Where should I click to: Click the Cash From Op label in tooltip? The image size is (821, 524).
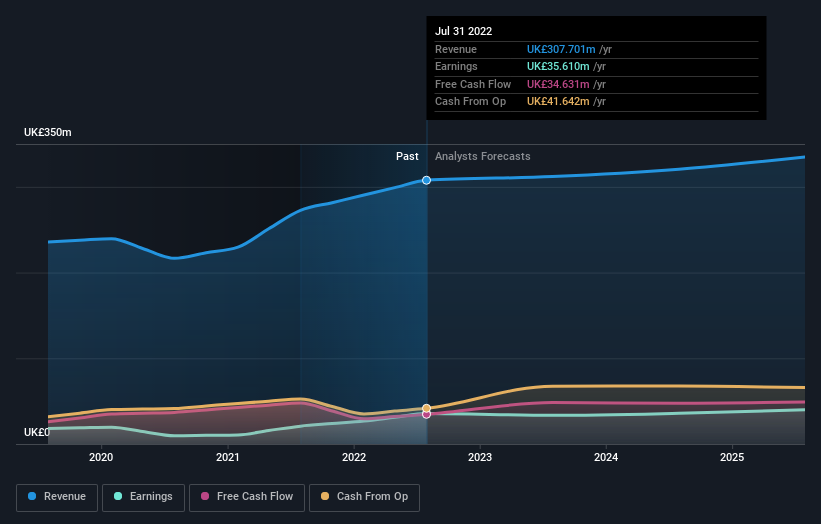point(471,102)
